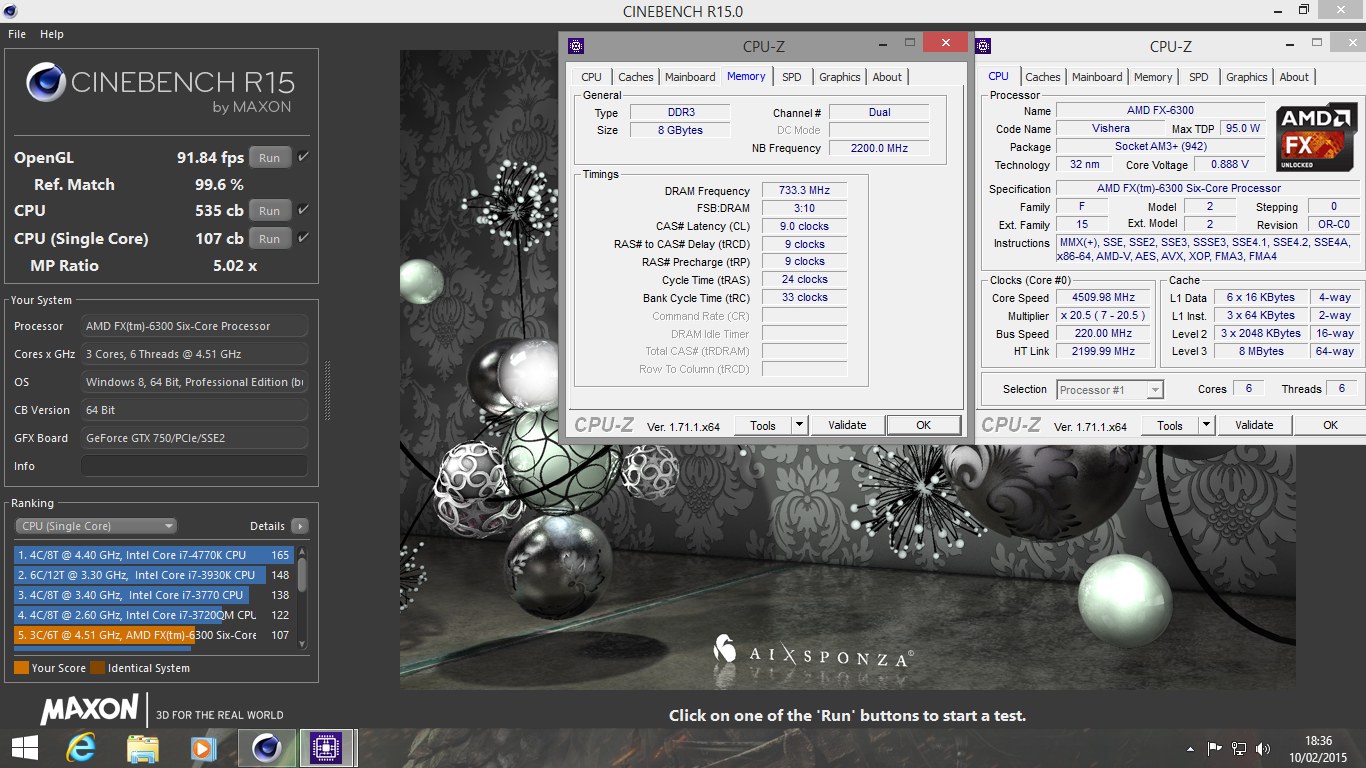Open File Explorer taskbar icon

(x=142, y=748)
